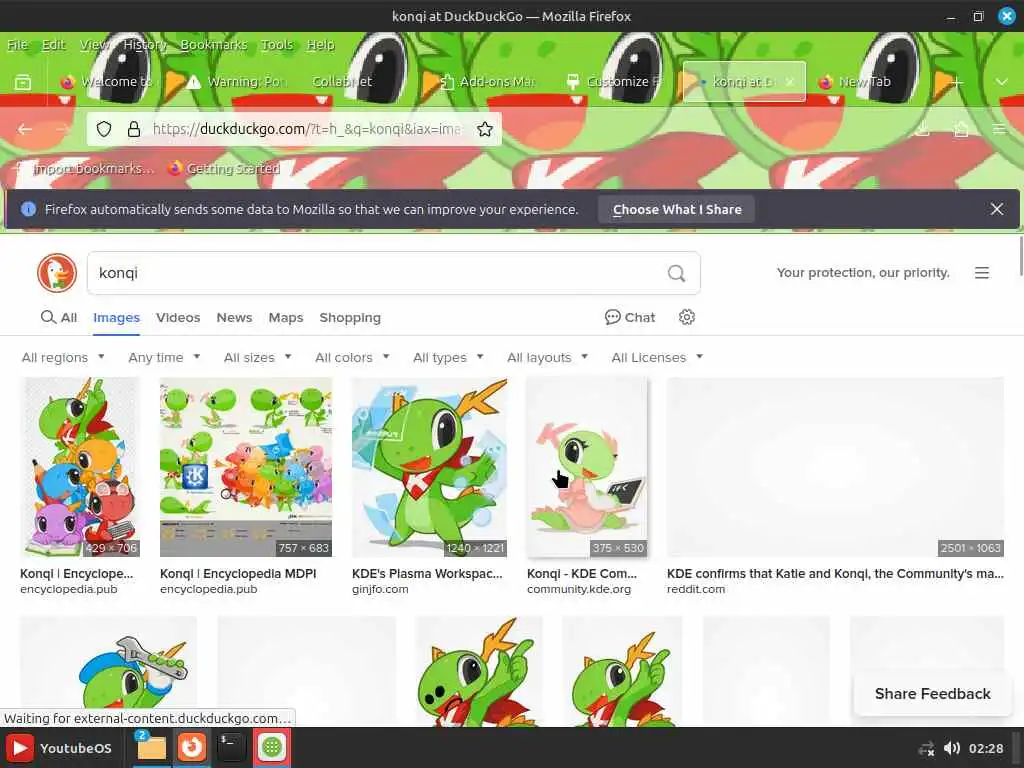The height and width of the screenshot is (768, 1024).
Task: Open the File menu
Action: (x=17, y=44)
